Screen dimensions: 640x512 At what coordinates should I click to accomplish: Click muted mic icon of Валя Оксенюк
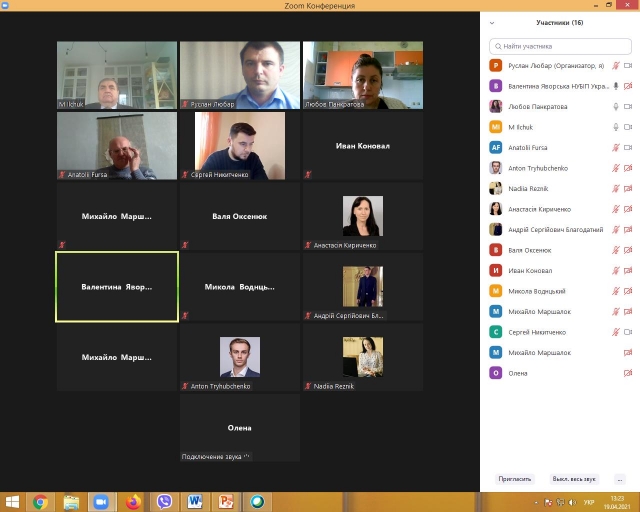point(616,250)
